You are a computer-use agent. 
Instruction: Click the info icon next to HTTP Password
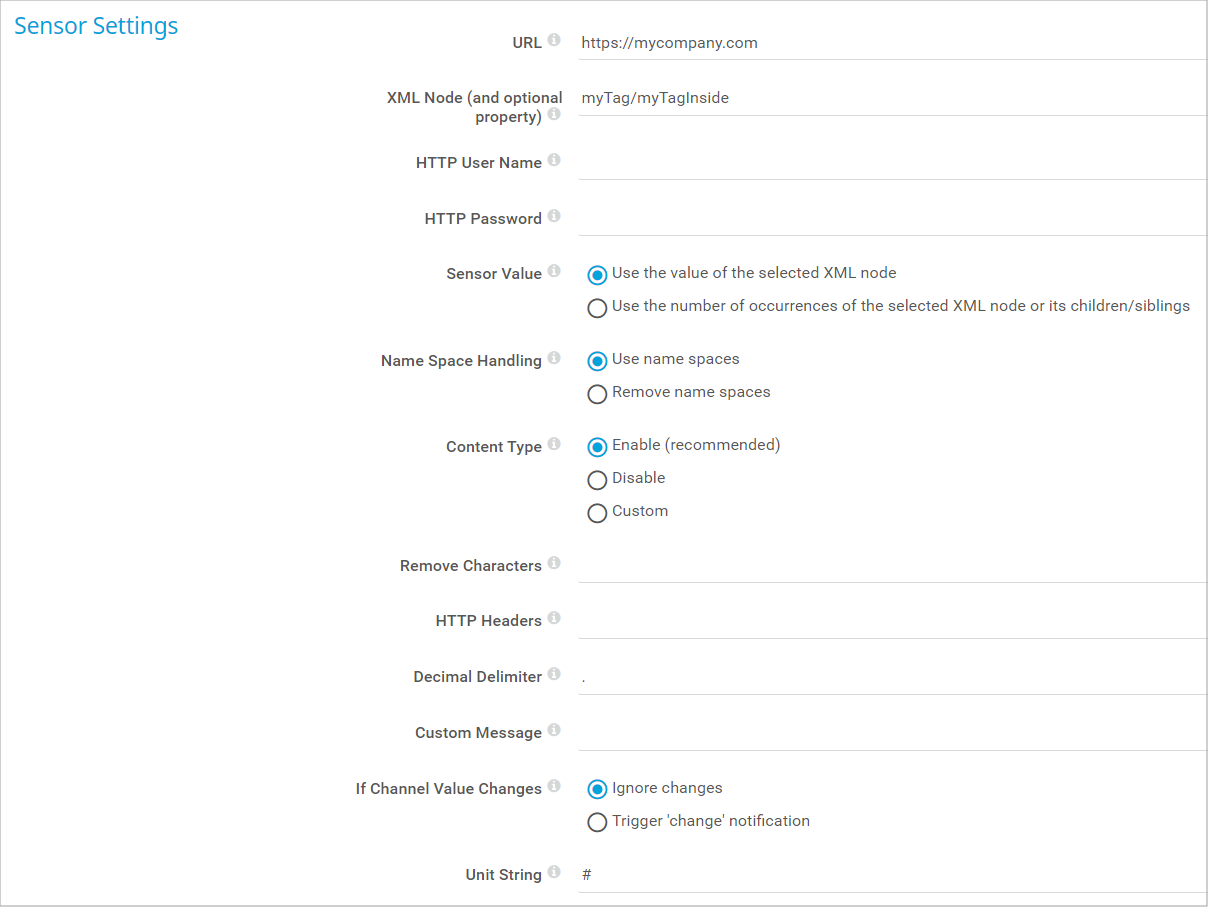554,216
